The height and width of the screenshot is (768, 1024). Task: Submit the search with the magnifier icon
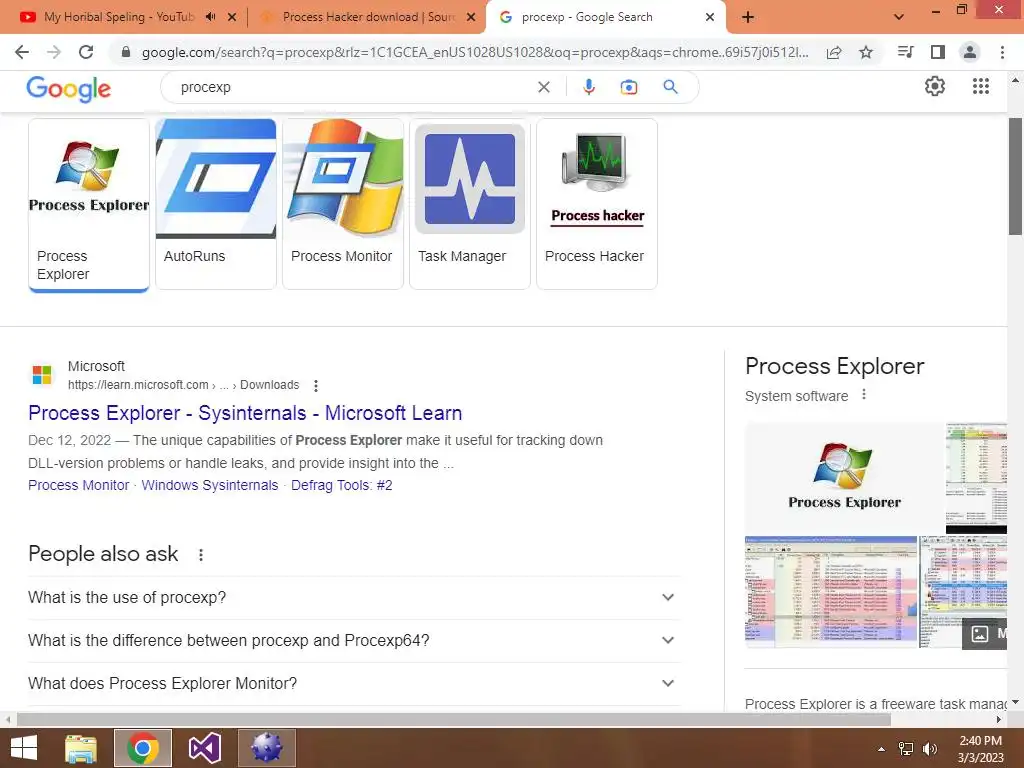[670, 87]
